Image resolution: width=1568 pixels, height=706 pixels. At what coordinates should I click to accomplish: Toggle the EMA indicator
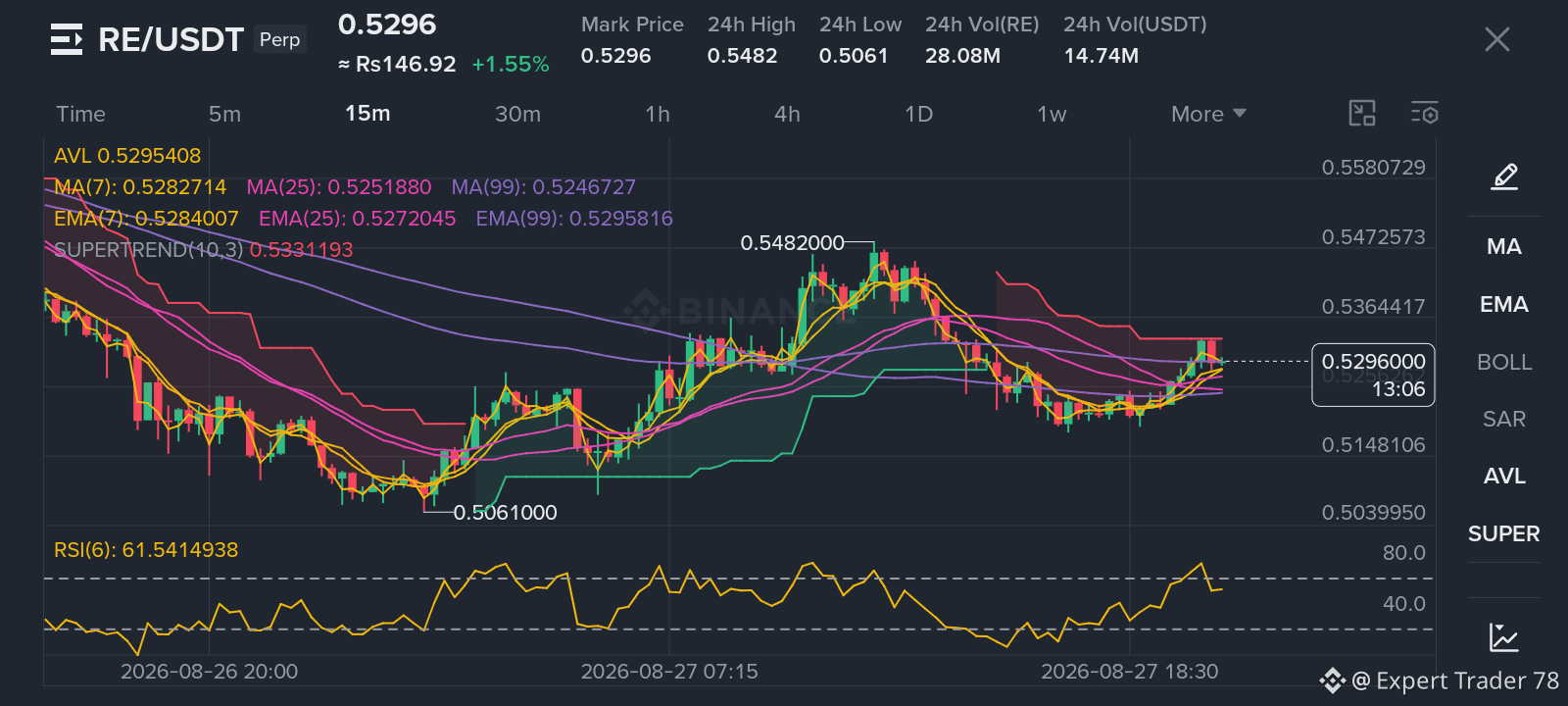point(1504,305)
